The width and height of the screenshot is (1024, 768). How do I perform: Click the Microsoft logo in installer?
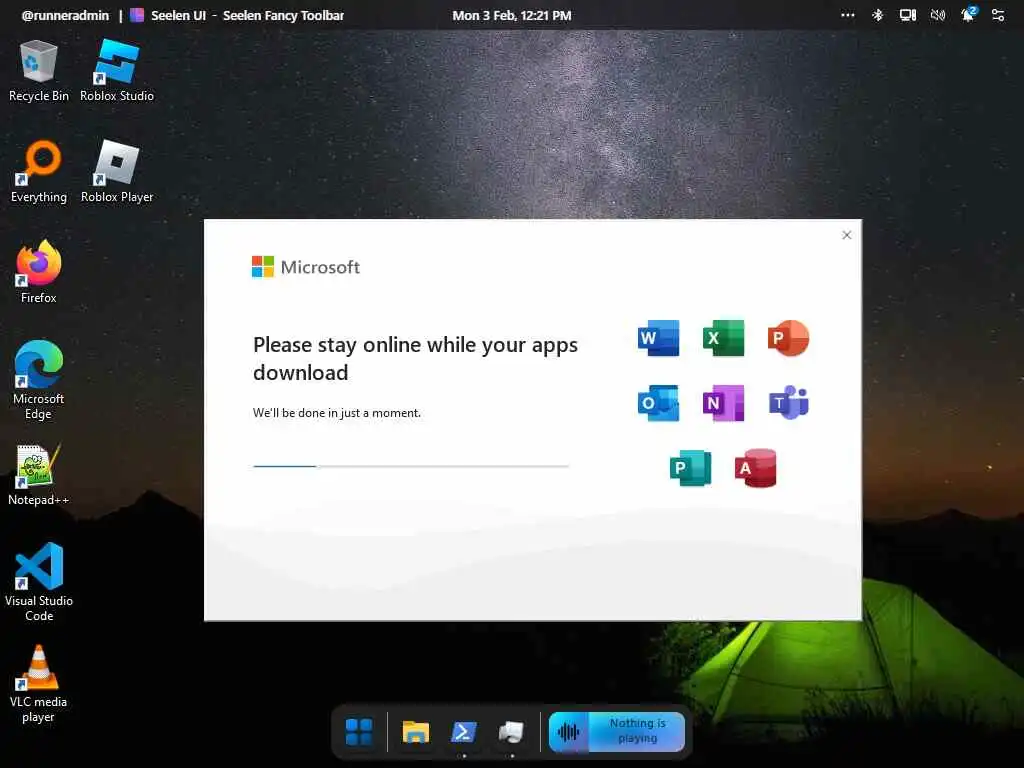click(x=306, y=266)
